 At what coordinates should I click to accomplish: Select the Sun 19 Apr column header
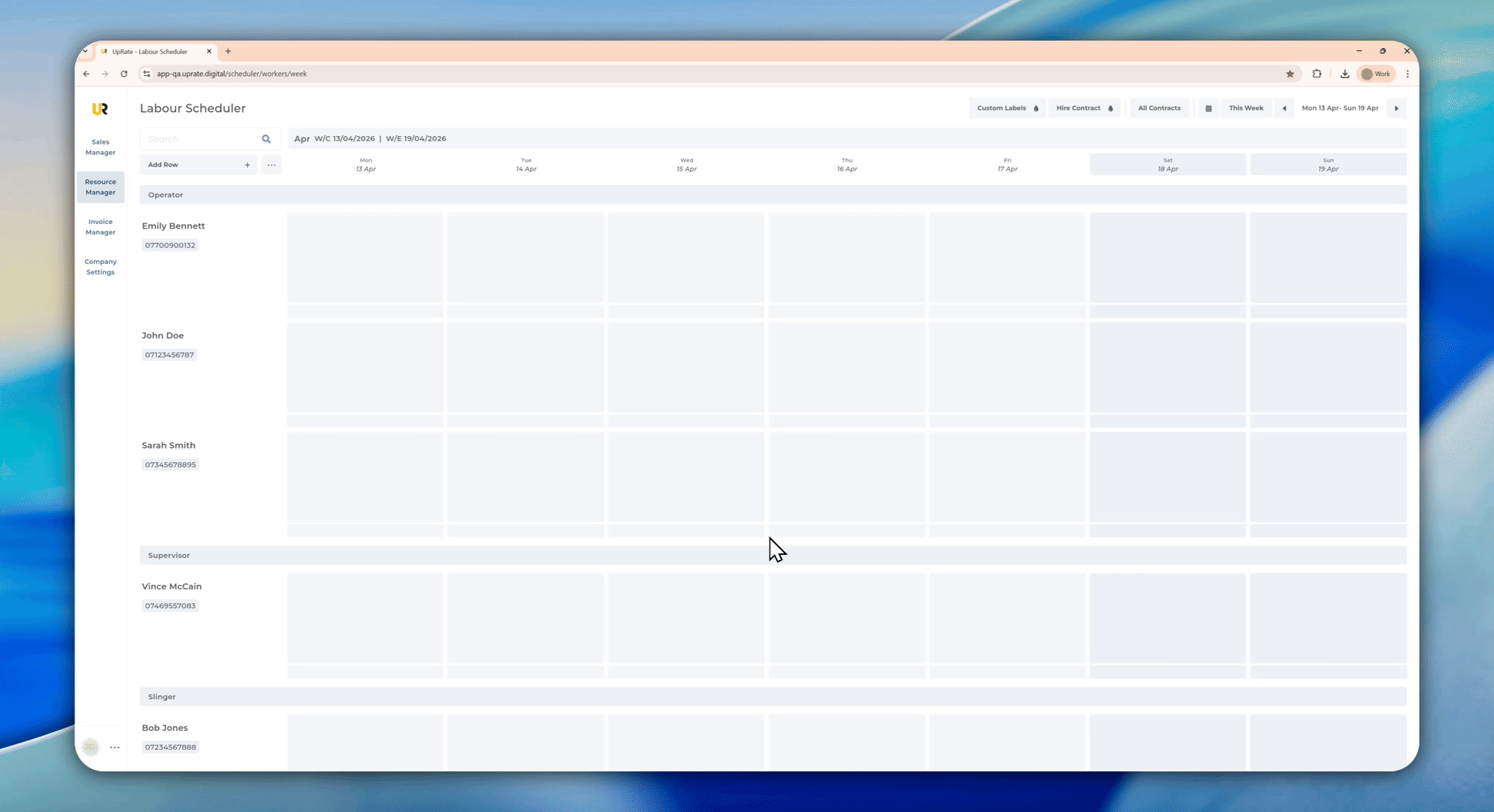click(x=1329, y=165)
